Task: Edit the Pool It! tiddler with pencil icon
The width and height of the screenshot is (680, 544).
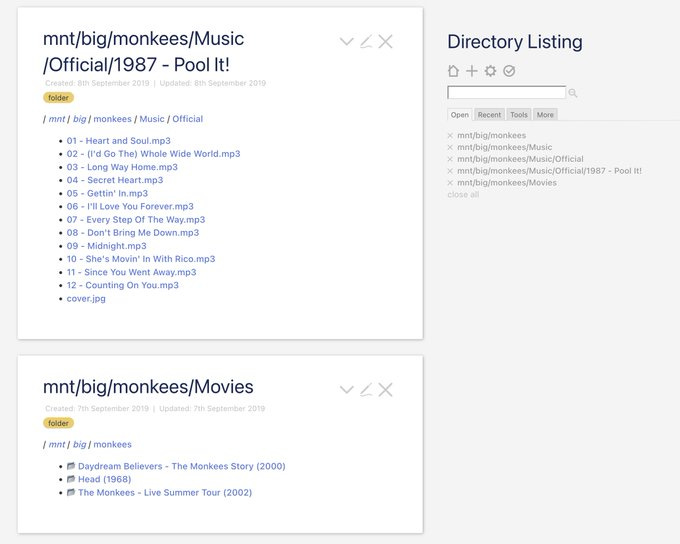Action: (x=366, y=42)
